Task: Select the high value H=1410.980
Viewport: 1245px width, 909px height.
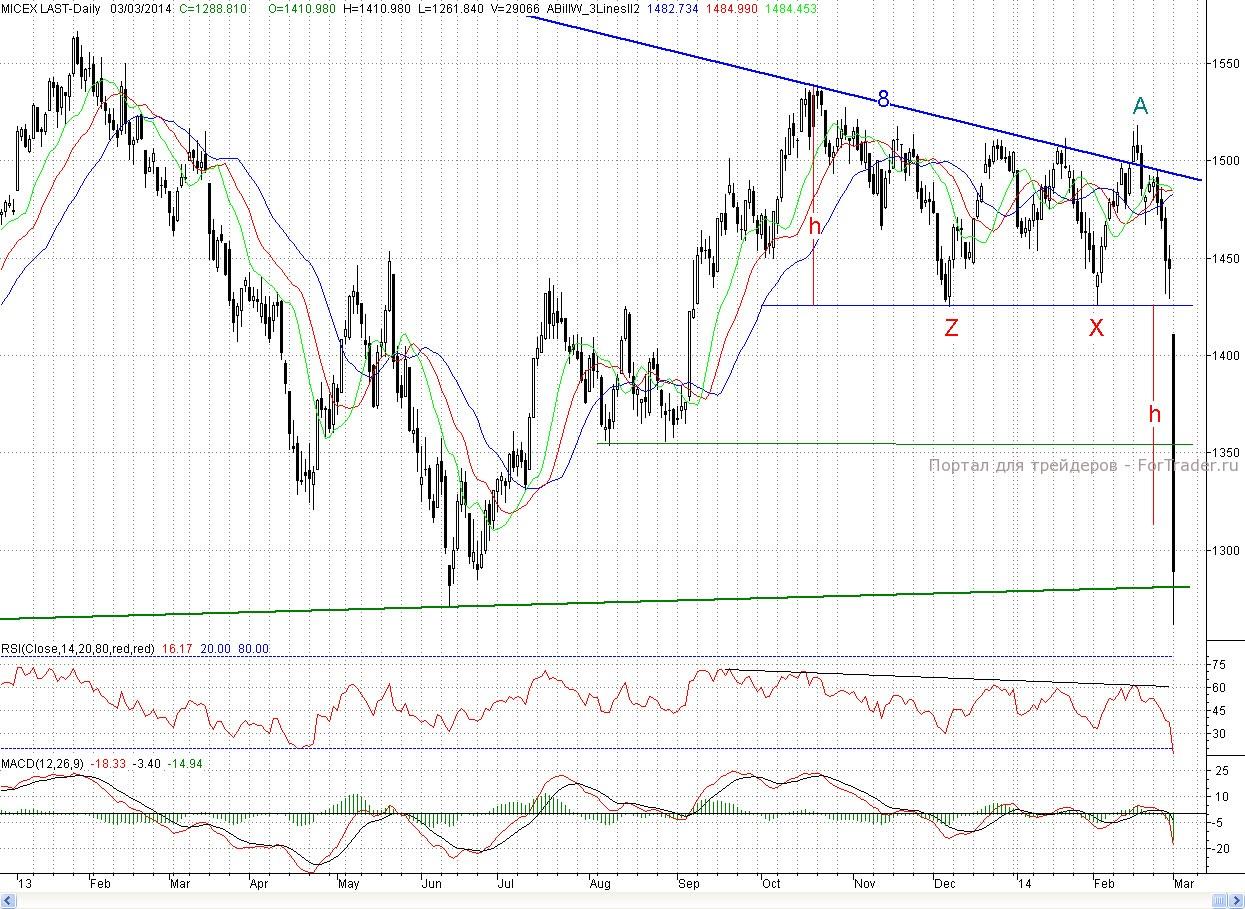Action: 376,7
